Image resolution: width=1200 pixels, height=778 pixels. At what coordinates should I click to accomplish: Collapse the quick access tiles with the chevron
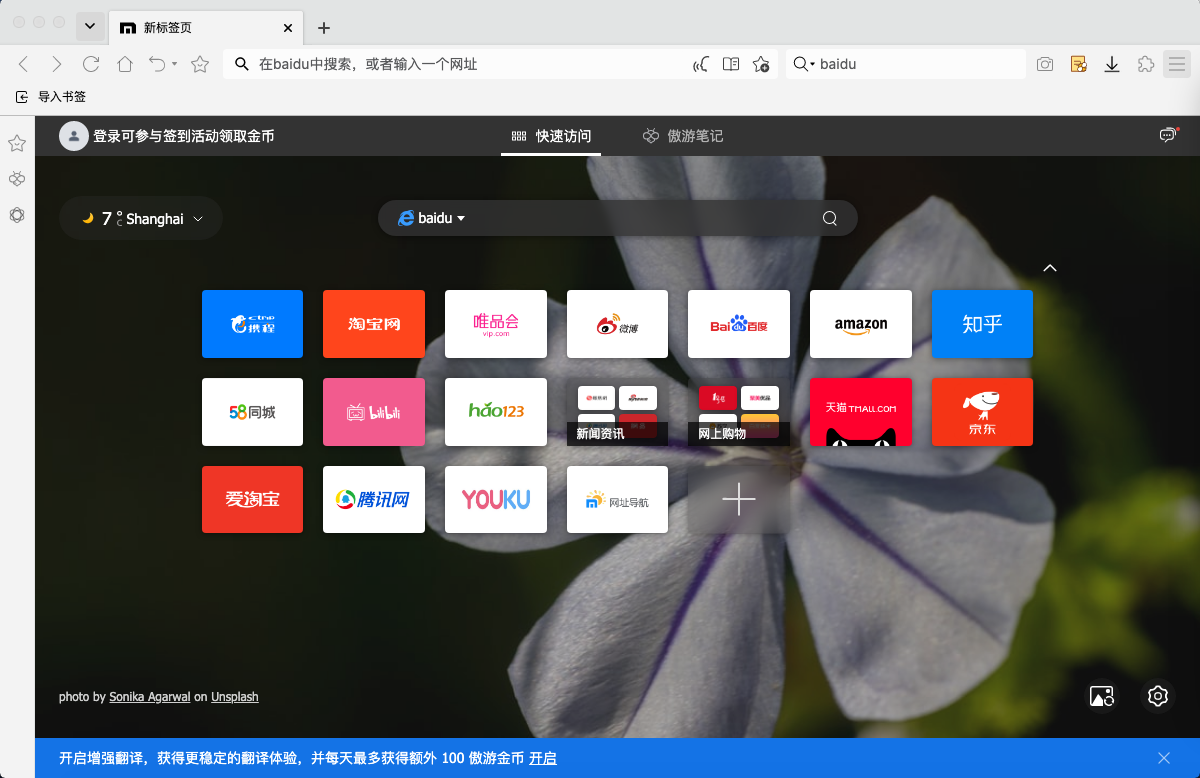coord(1050,267)
